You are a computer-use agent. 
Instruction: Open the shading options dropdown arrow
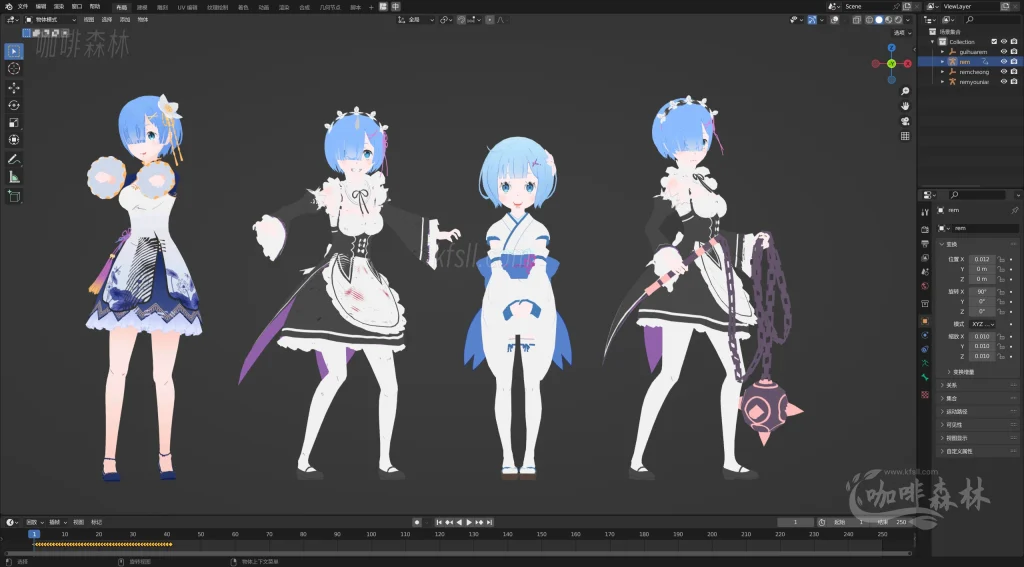point(908,20)
